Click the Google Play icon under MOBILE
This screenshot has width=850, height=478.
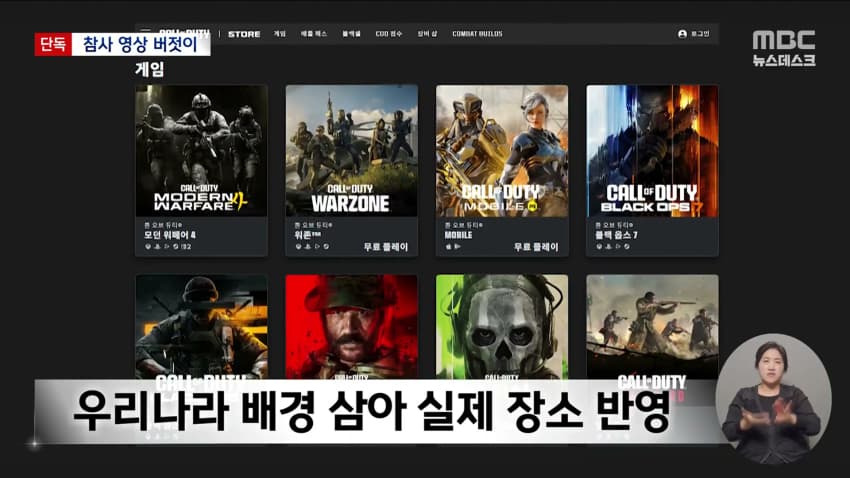click(x=458, y=247)
